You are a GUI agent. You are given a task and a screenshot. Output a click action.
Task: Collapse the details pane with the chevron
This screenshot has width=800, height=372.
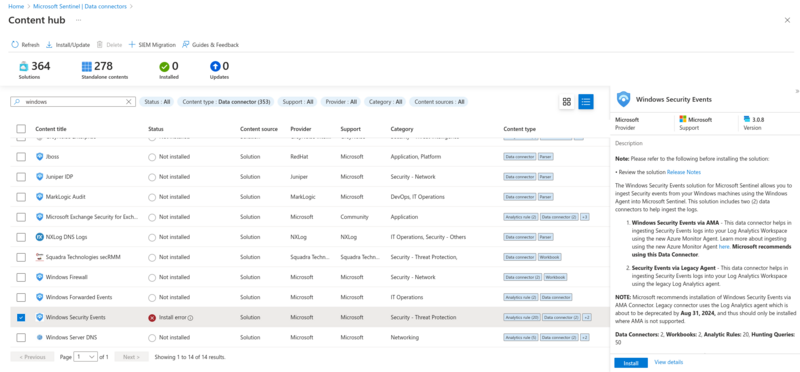(x=797, y=91)
